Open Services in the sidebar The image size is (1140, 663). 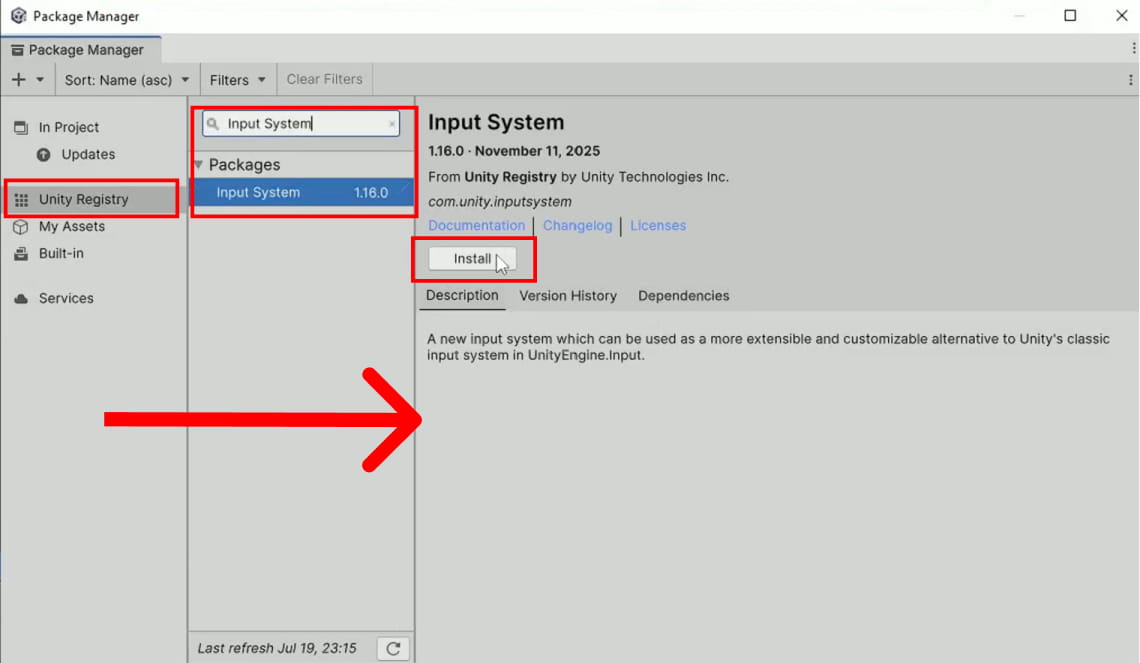pyautogui.click(x=65, y=298)
